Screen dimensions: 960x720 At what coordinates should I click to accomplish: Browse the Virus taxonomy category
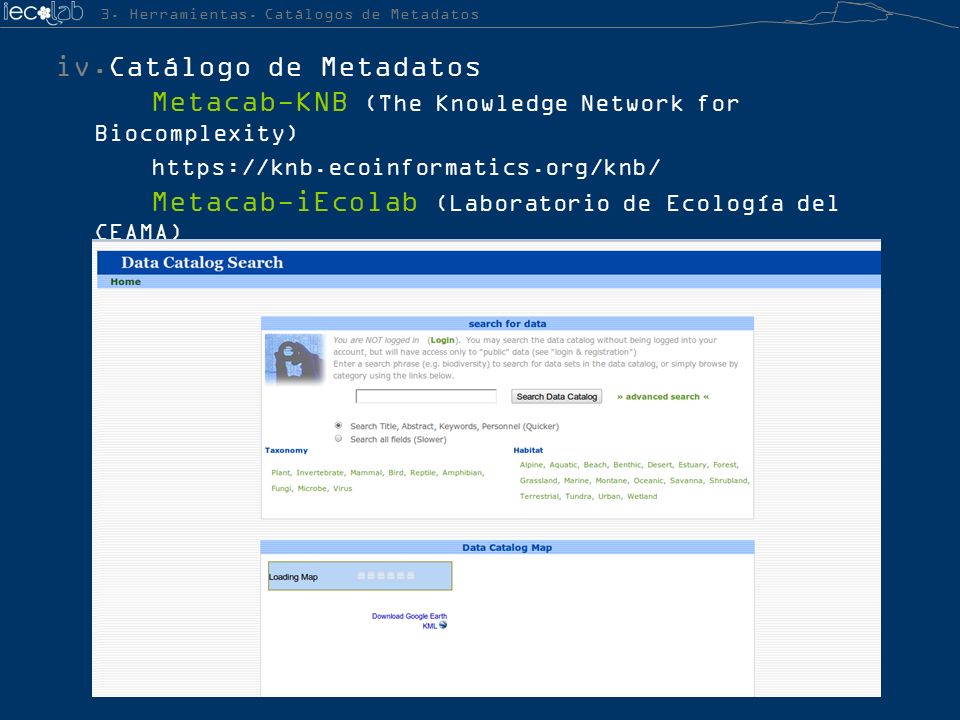tap(343, 489)
